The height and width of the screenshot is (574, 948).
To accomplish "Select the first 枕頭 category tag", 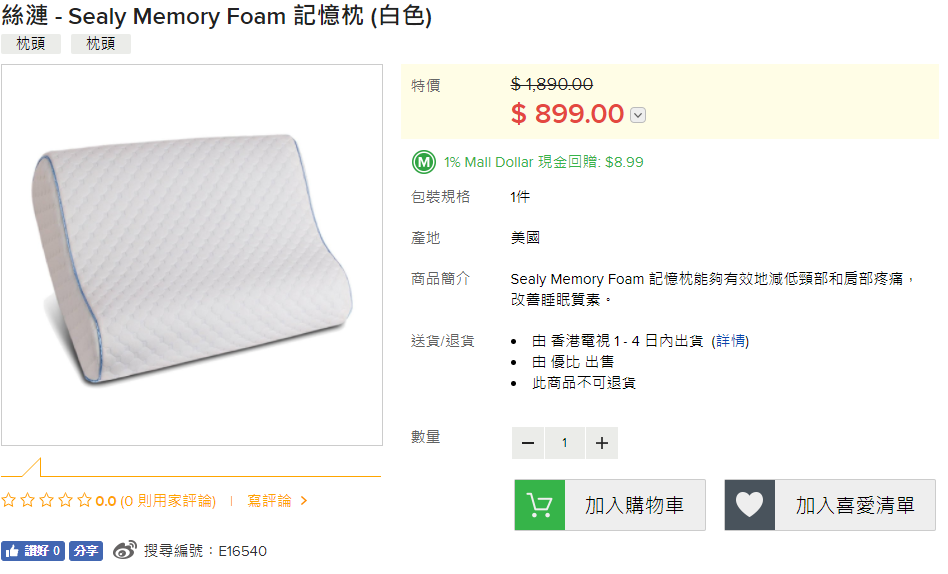I will coord(31,44).
